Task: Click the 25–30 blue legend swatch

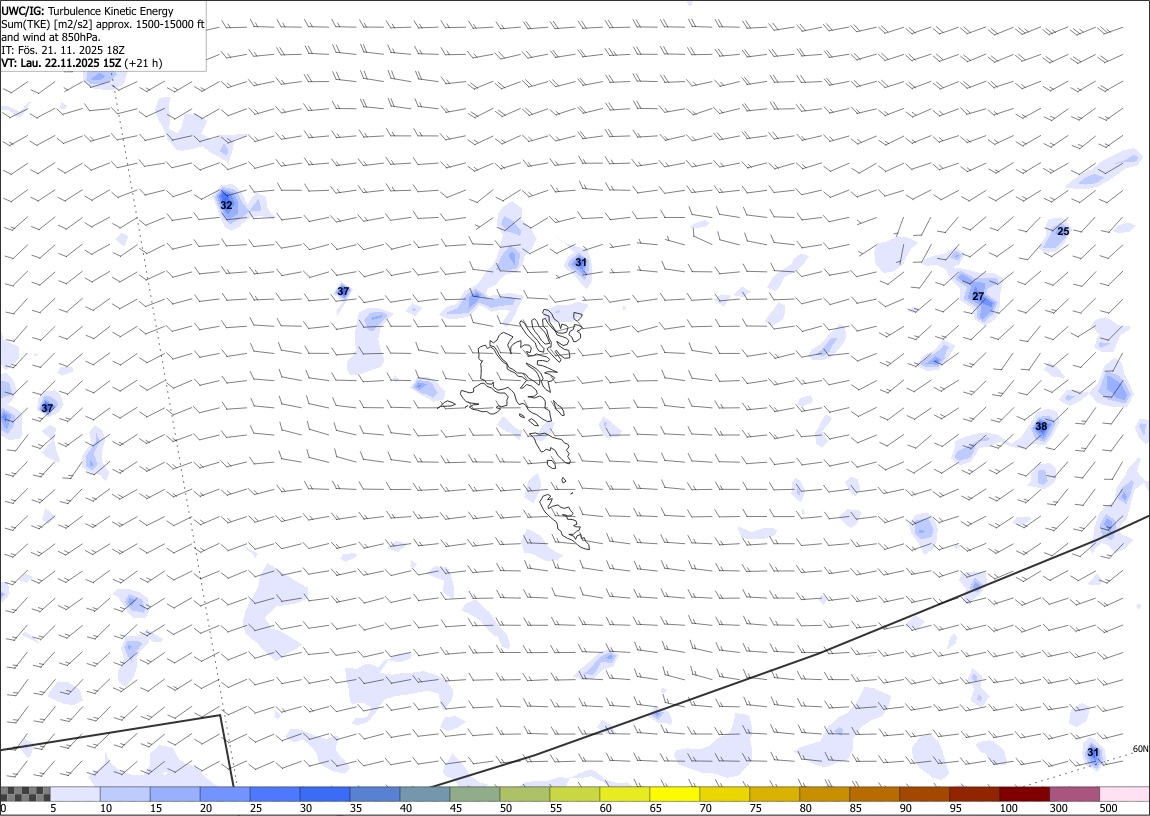Action: tap(275, 794)
